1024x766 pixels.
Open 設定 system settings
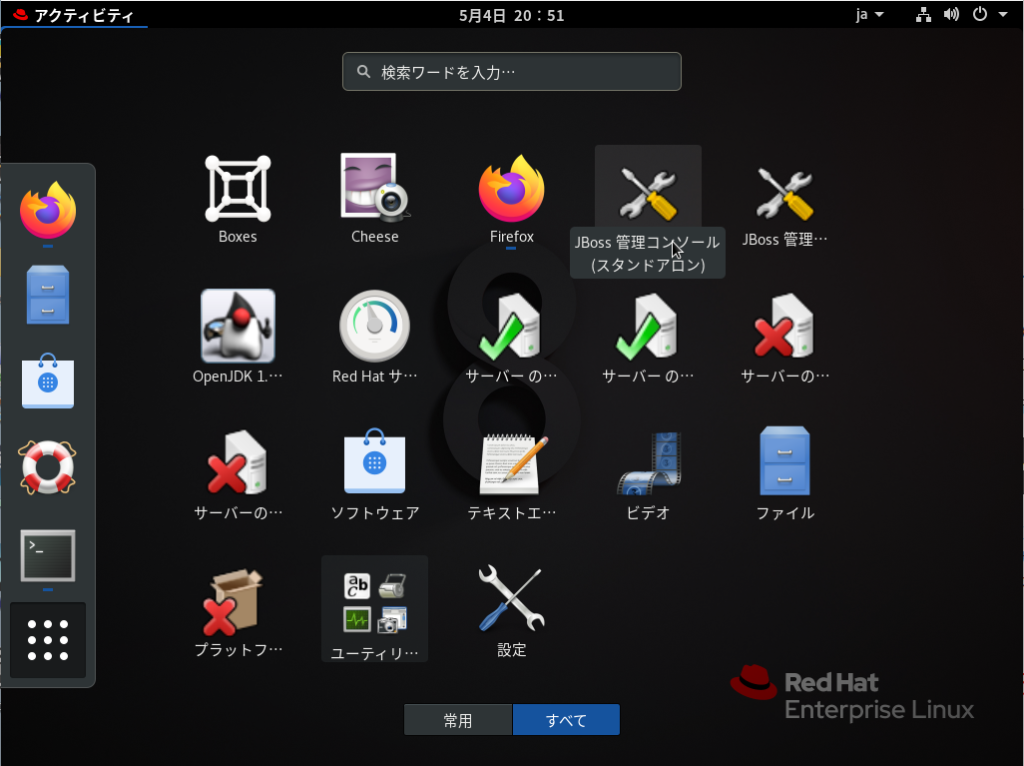click(x=511, y=610)
